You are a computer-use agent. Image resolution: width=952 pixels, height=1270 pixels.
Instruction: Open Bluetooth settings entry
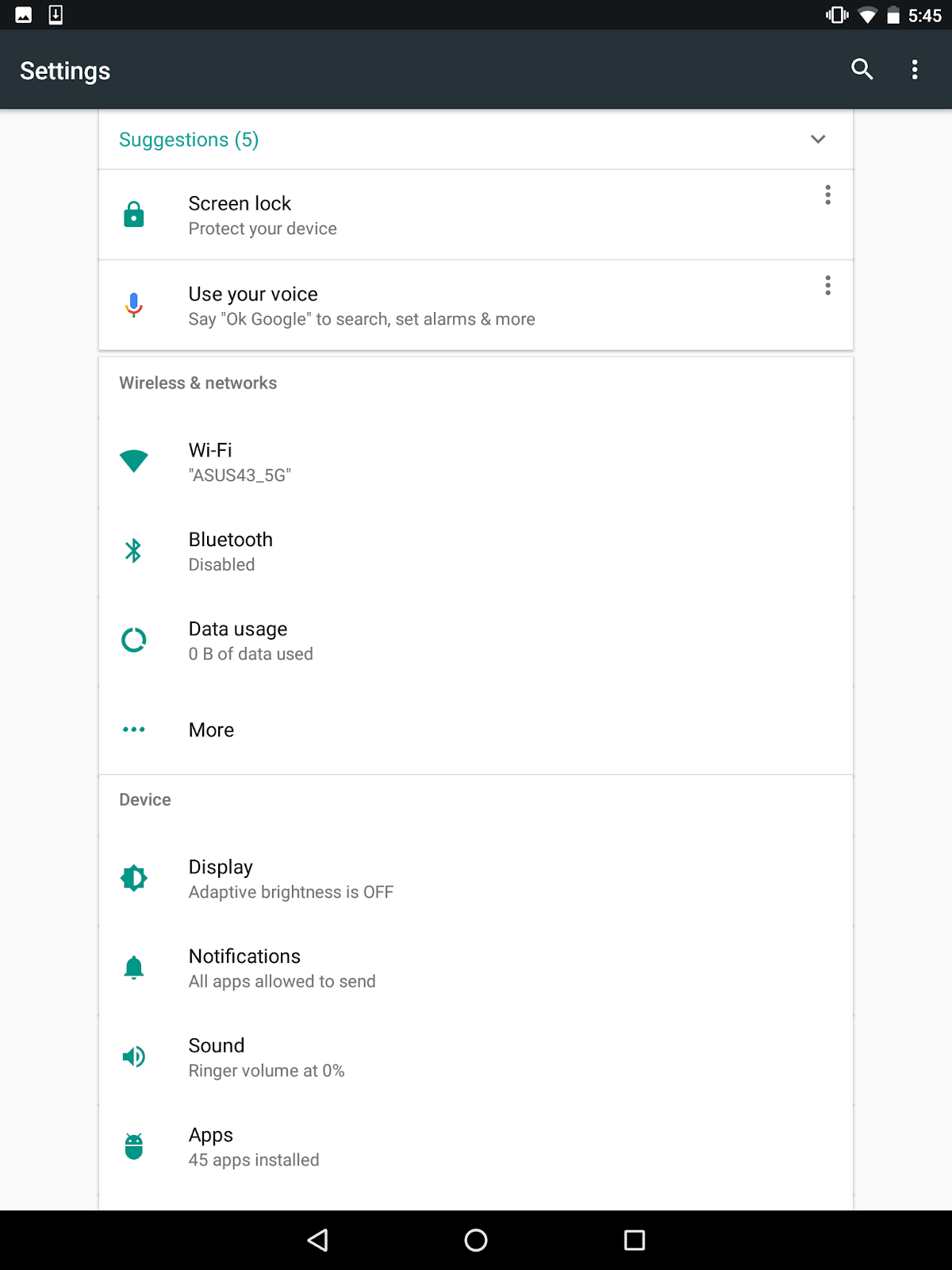point(231,551)
